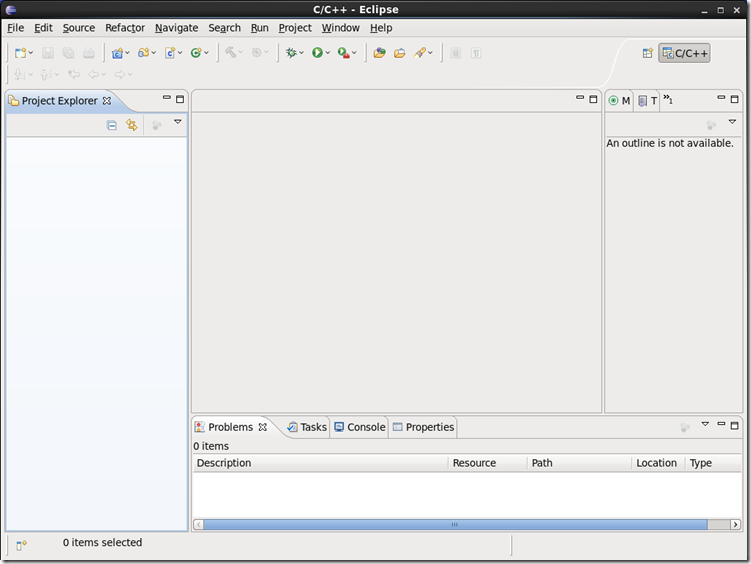Click the Save All icon
751x564 pixels.
tap(68, 53)
